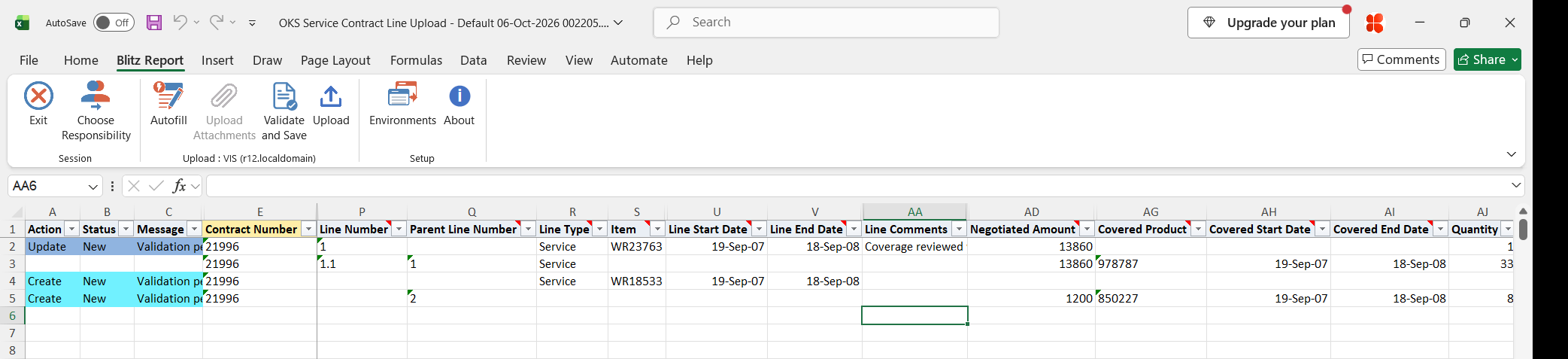Switch to the Home tab
This screenshot has height=359, width=1568.
81,60
